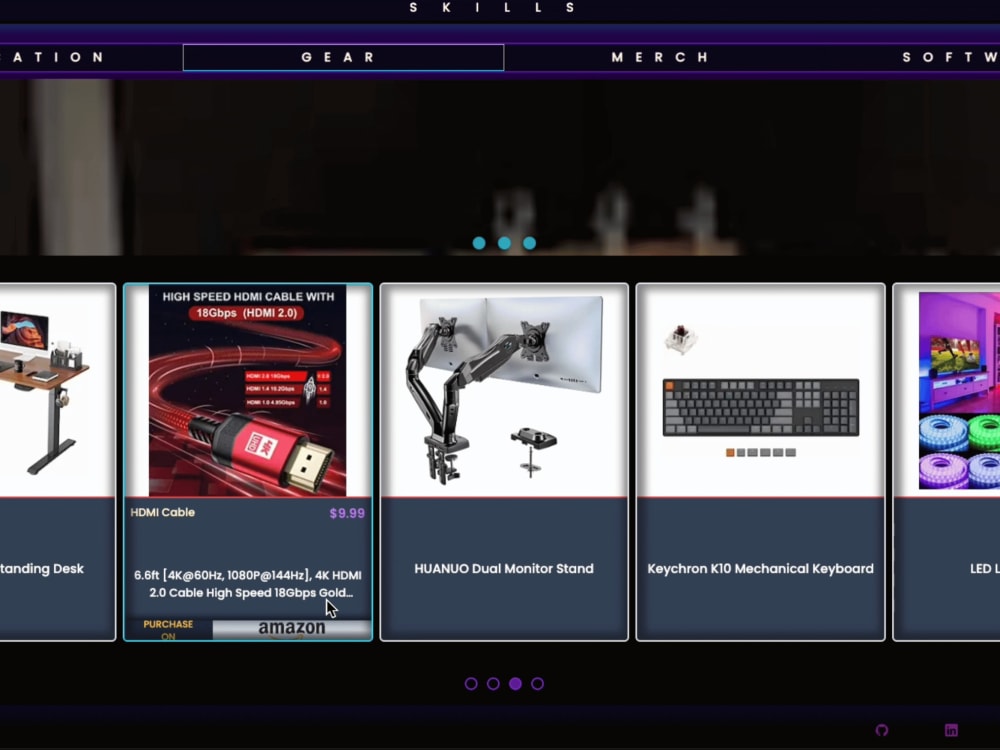Select first banner carousel dot
1000x750 pixels.
point(479,243)
